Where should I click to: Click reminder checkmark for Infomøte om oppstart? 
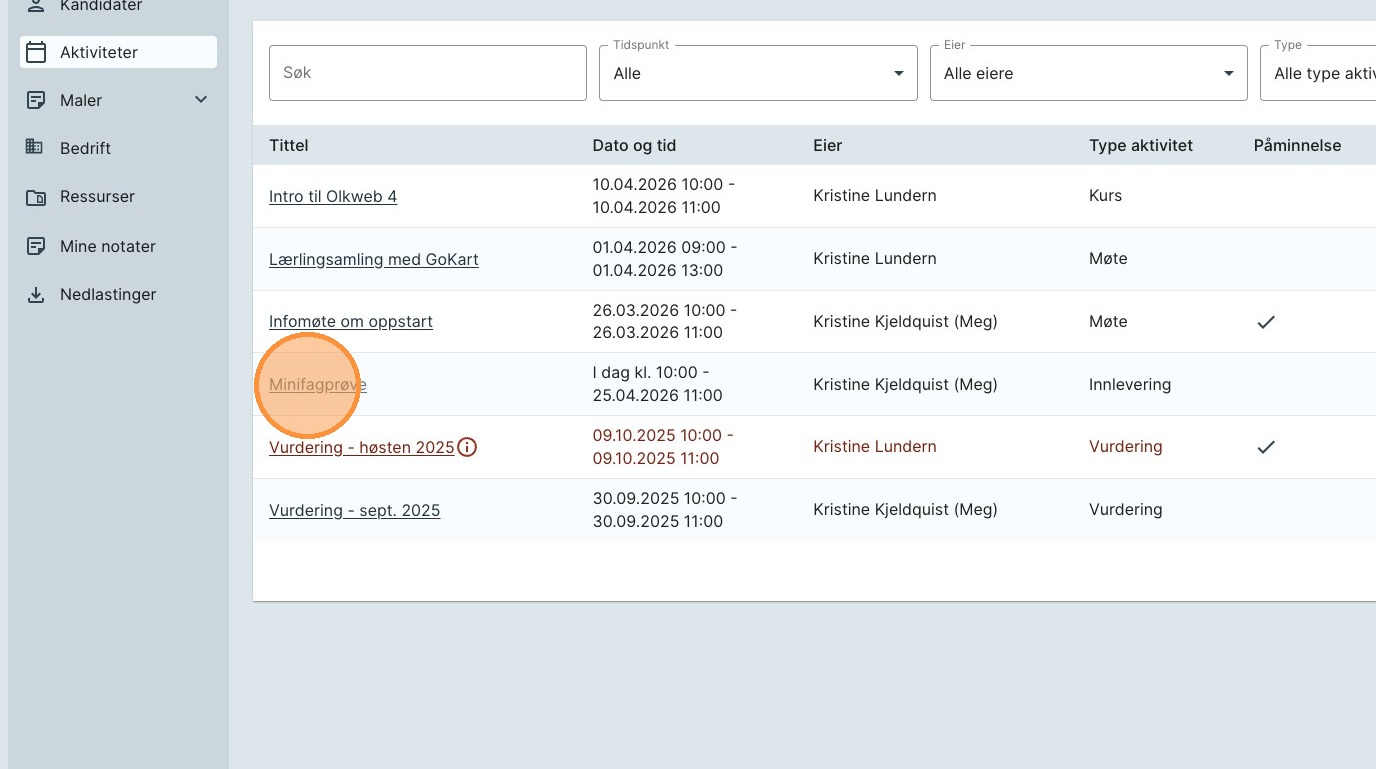click(x=1266, y=322)
